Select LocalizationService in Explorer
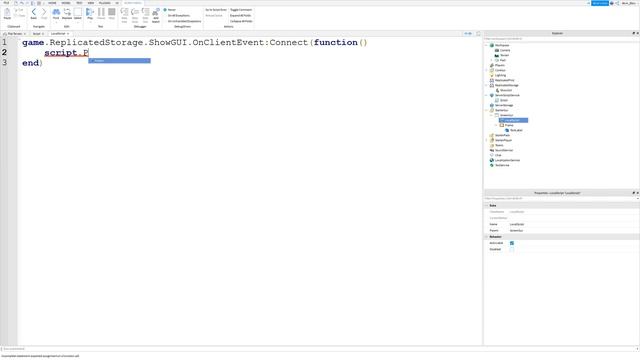The image size is (640, 360). pos(507,160)
